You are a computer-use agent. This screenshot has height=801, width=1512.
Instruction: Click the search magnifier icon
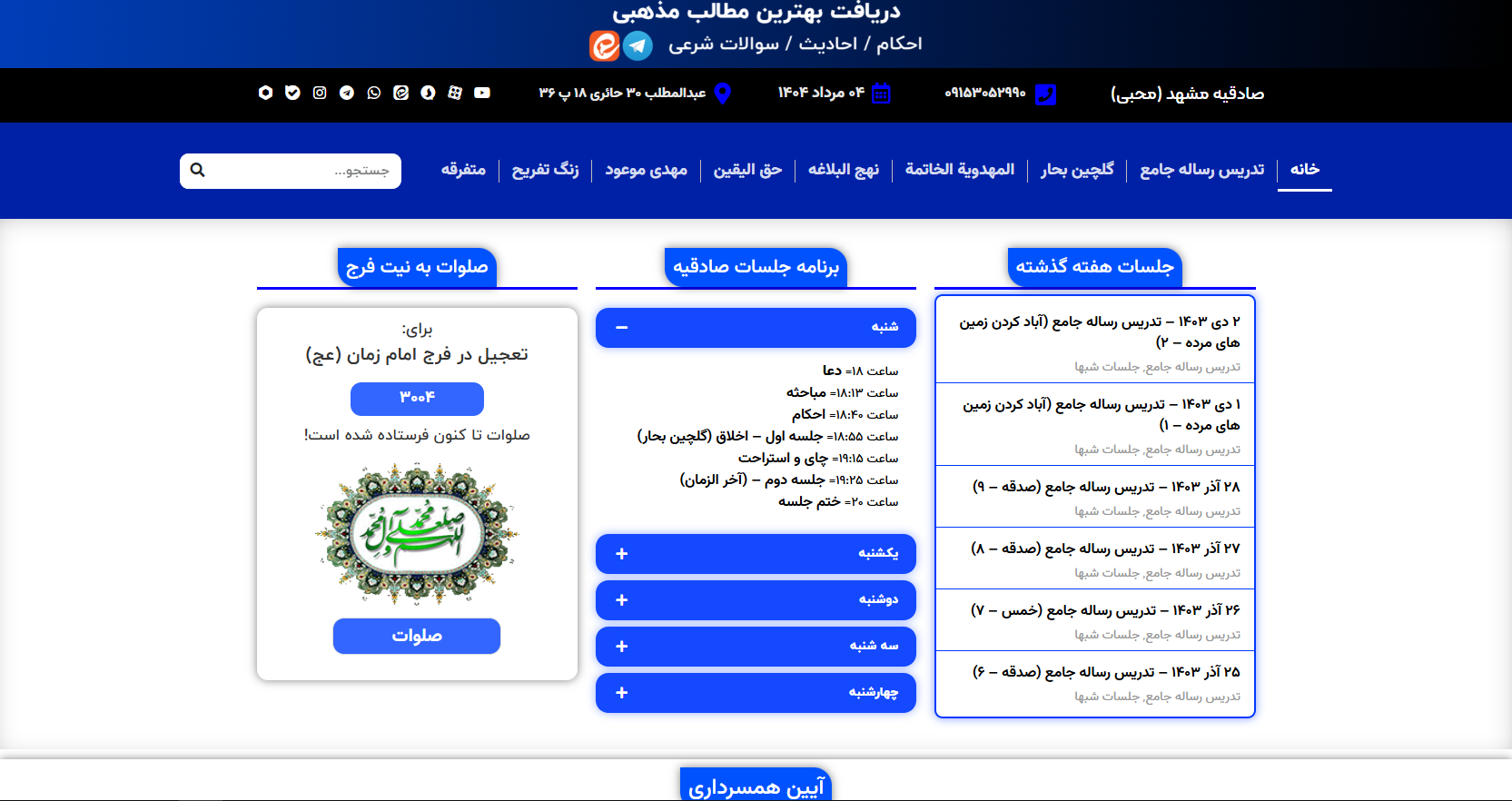tap(198, 170)
